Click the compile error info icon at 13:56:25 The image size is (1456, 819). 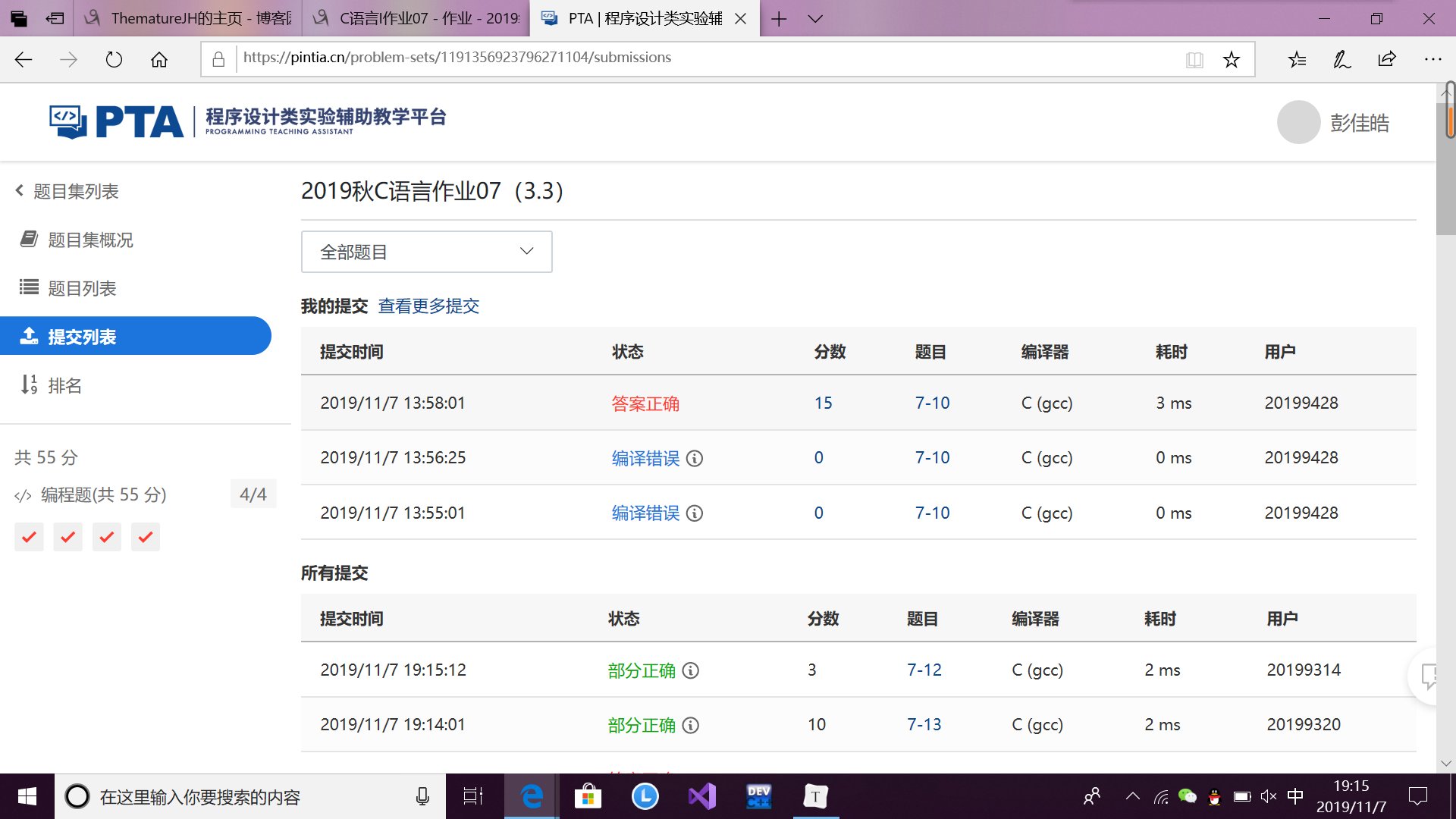pos(695,459)
